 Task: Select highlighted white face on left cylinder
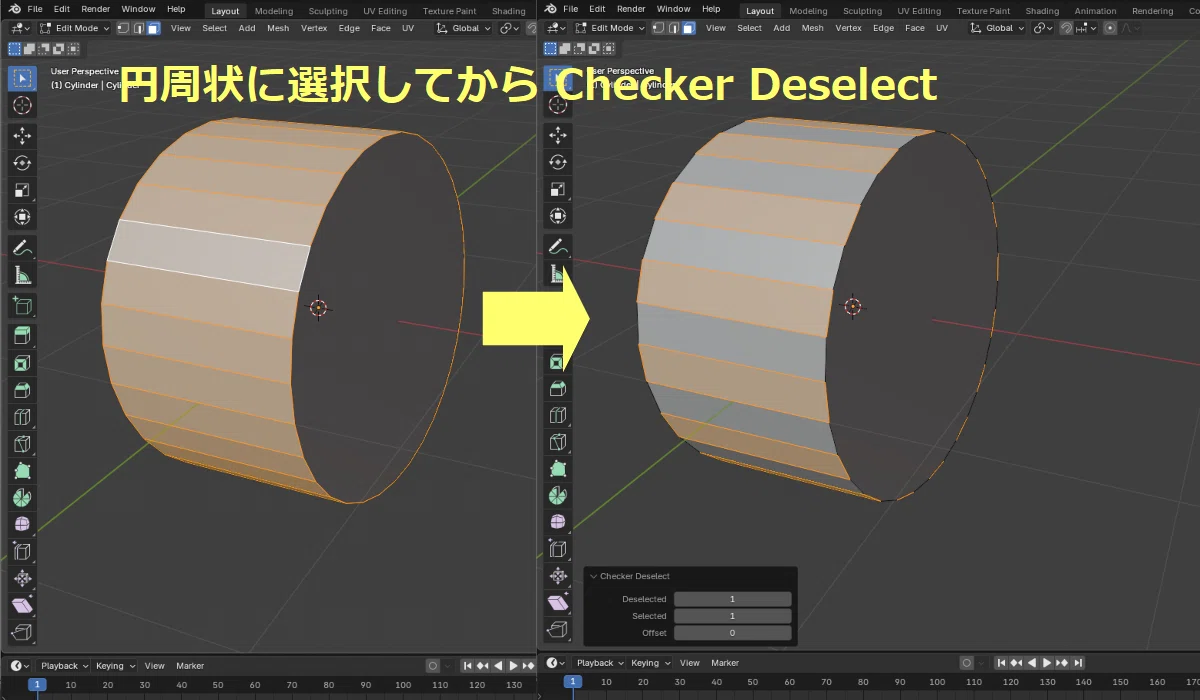pyautogui.click(x=208, y=254)
